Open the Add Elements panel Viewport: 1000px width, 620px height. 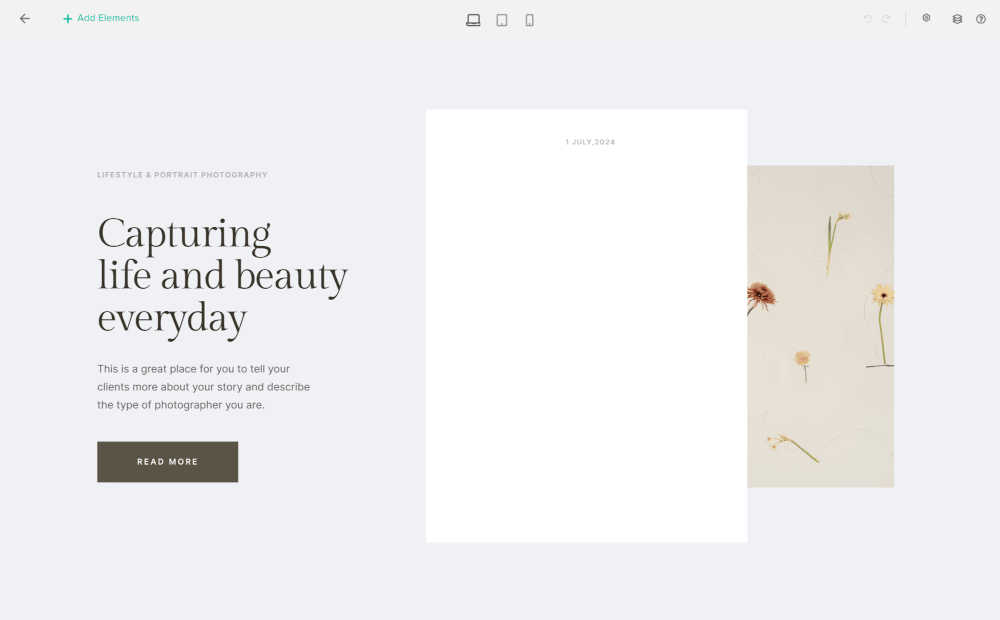[x=101, y=19]
